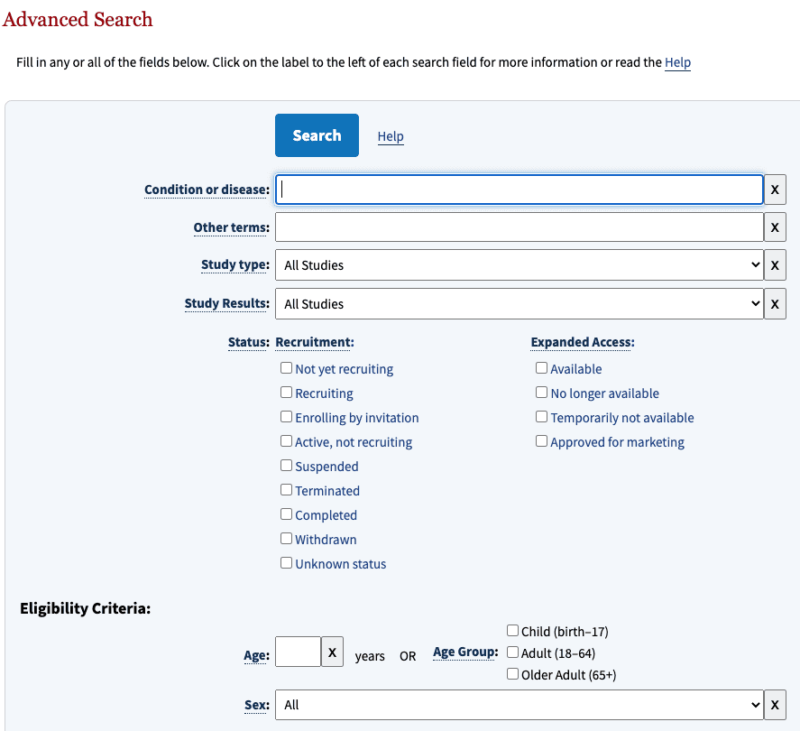Image resolution: width=800 pixels, height=731 pixels.
Task: Clear the Condition or disease field
Action: coord(775,189)
